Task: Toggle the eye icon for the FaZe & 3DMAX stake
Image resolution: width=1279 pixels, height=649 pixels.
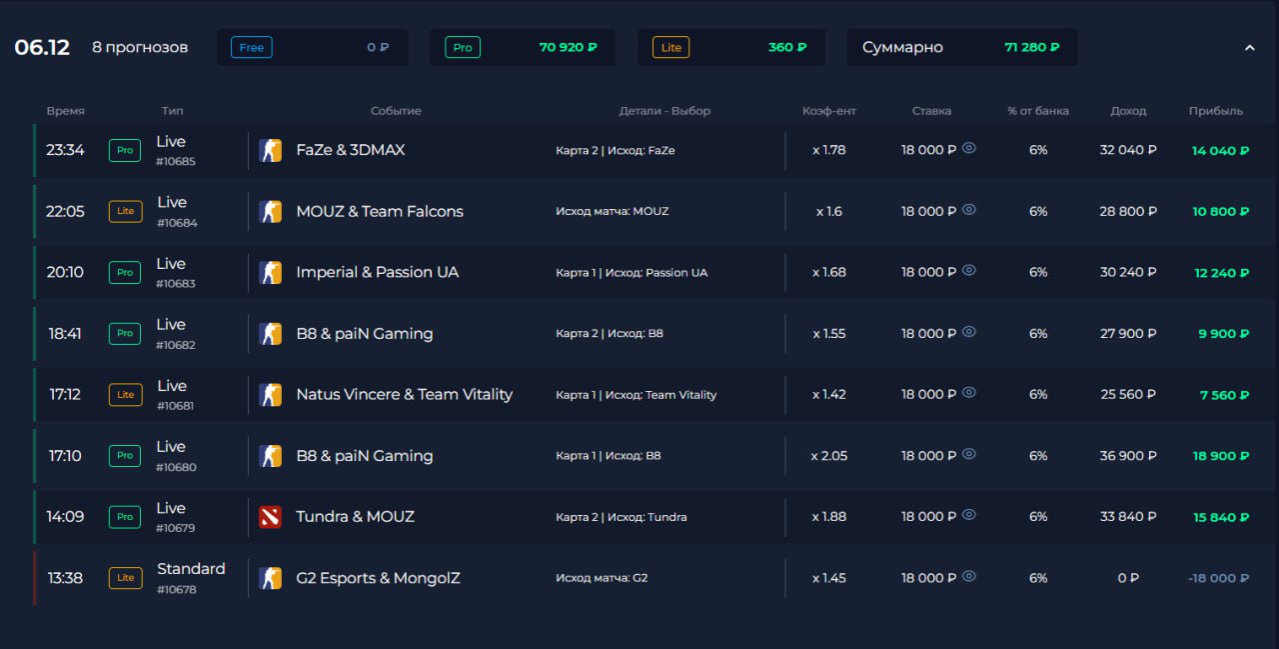Action: tap(969, 149)
